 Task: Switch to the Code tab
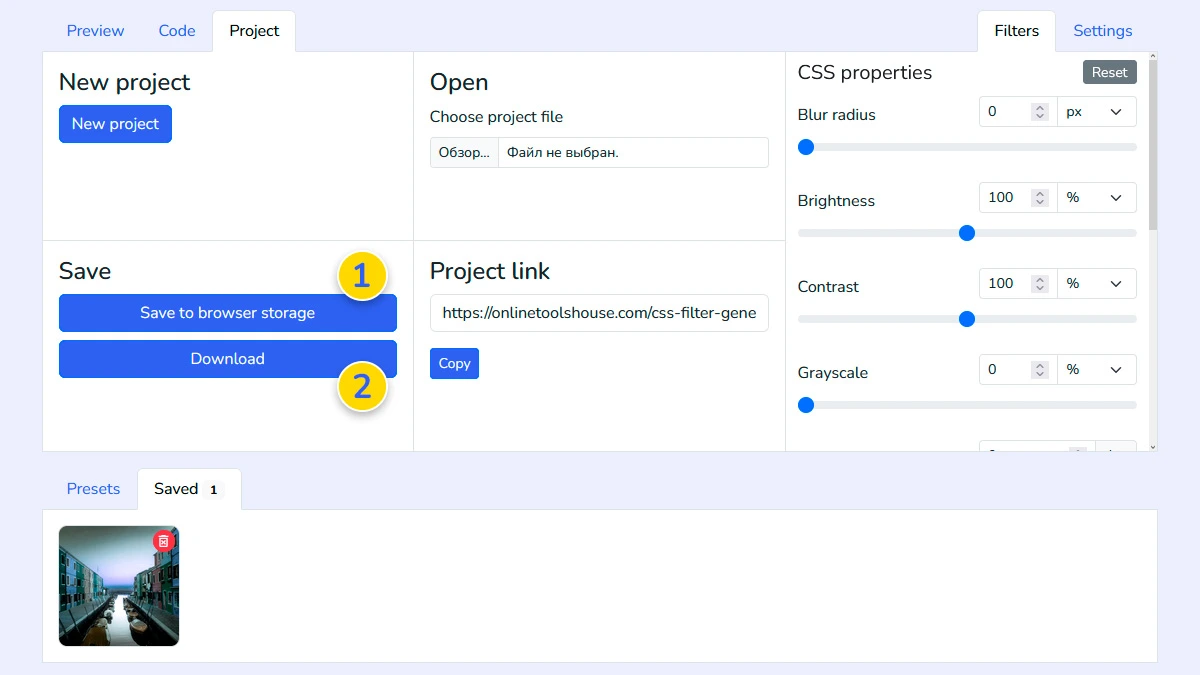point(176,30)
